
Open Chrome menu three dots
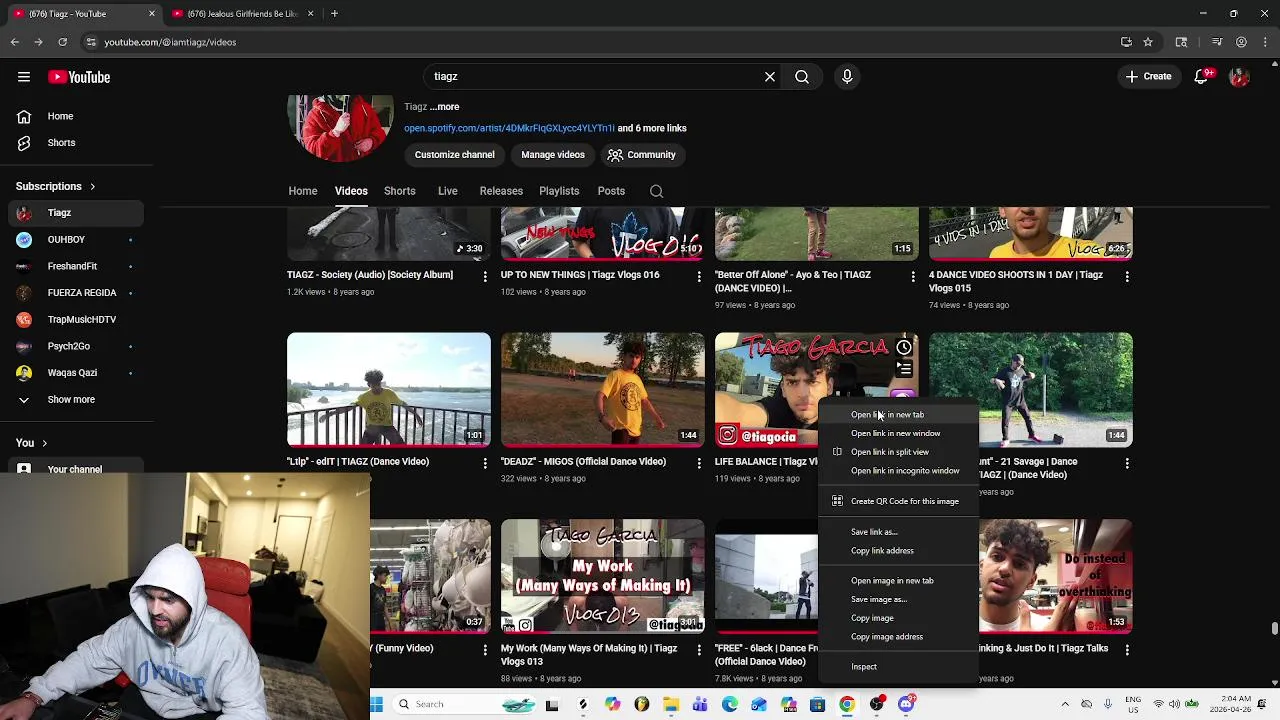tap(1266, 42)
